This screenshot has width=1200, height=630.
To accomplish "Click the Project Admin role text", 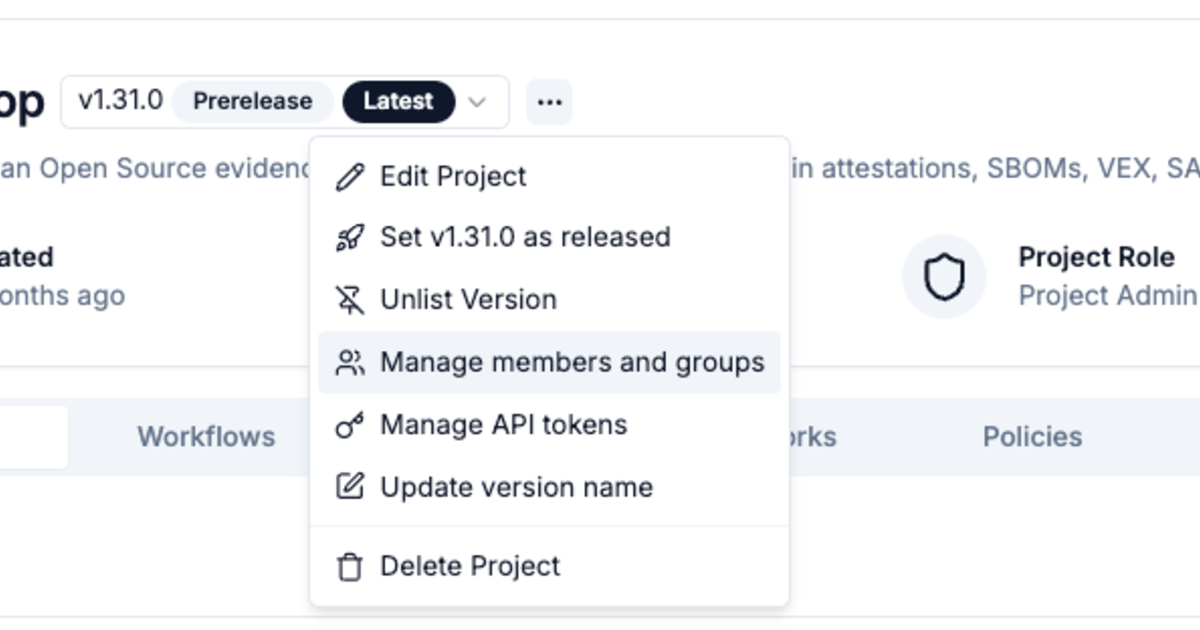I will pyautogui.click(x=1107, y=296).
